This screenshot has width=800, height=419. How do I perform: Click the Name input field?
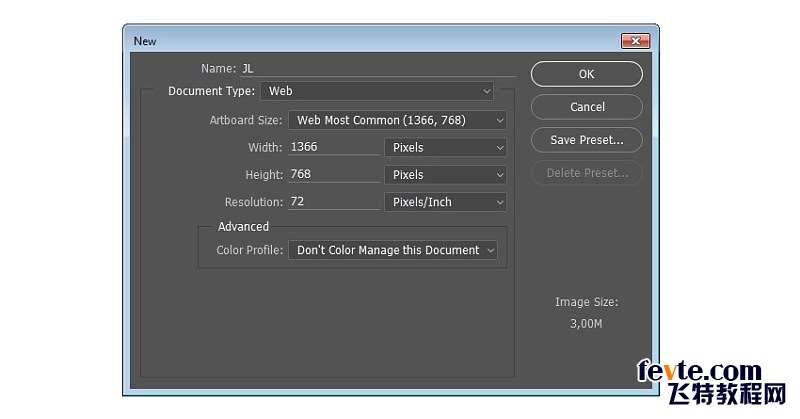pos(378,68)
